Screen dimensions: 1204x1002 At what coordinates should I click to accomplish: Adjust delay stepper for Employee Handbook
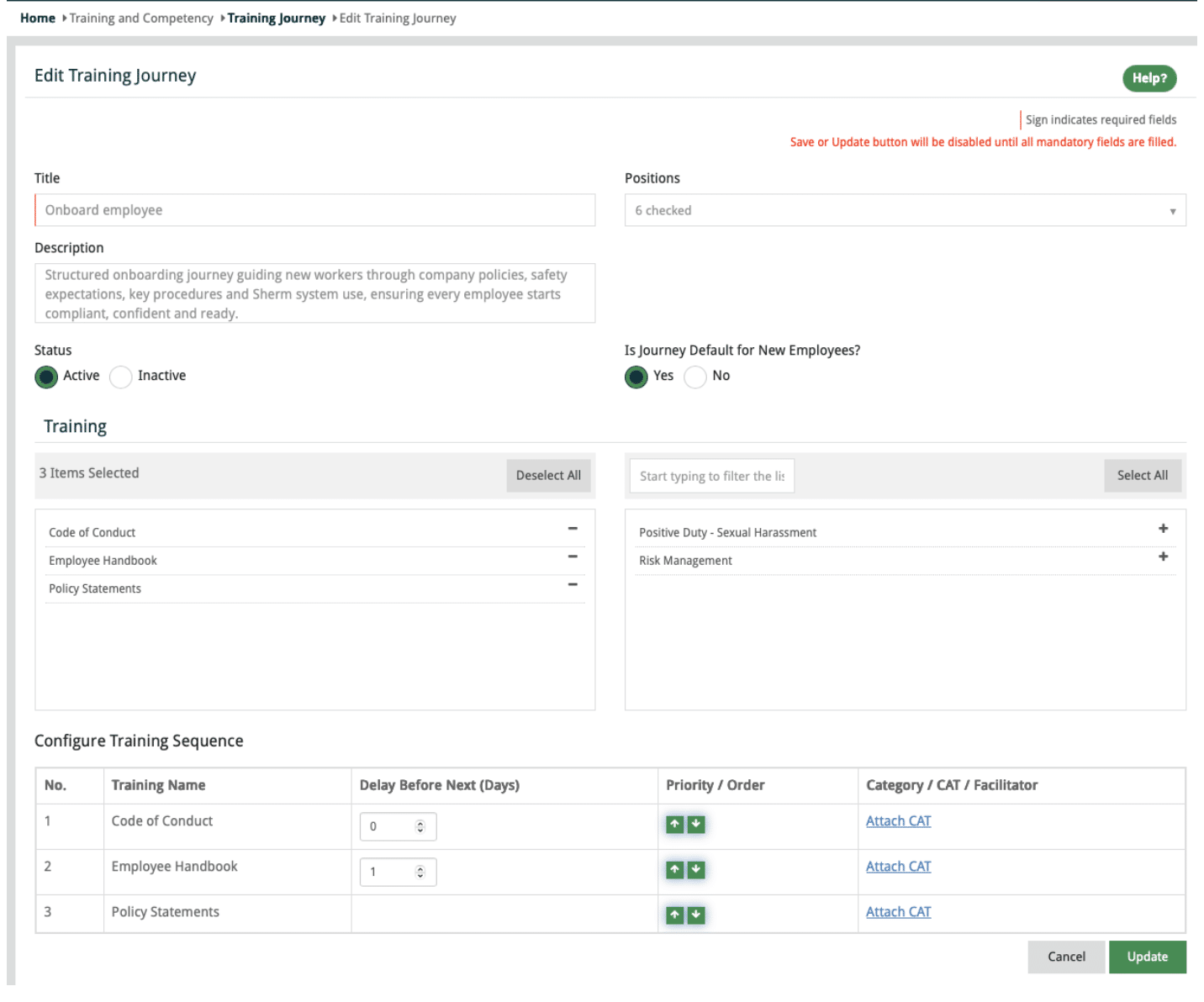[x=420, y=872]
